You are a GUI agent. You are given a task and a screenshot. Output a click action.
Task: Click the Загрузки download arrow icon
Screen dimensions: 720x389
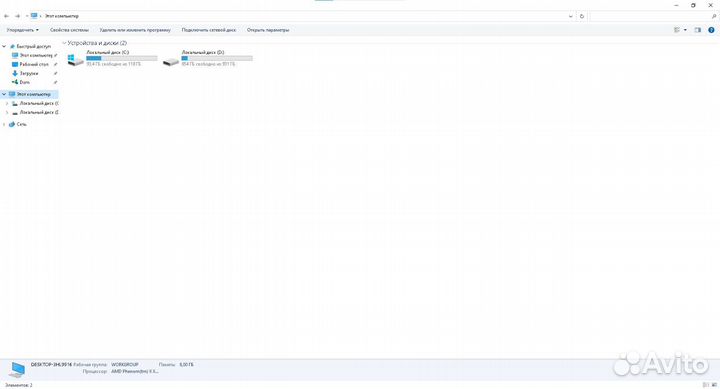tap(15, 73)
